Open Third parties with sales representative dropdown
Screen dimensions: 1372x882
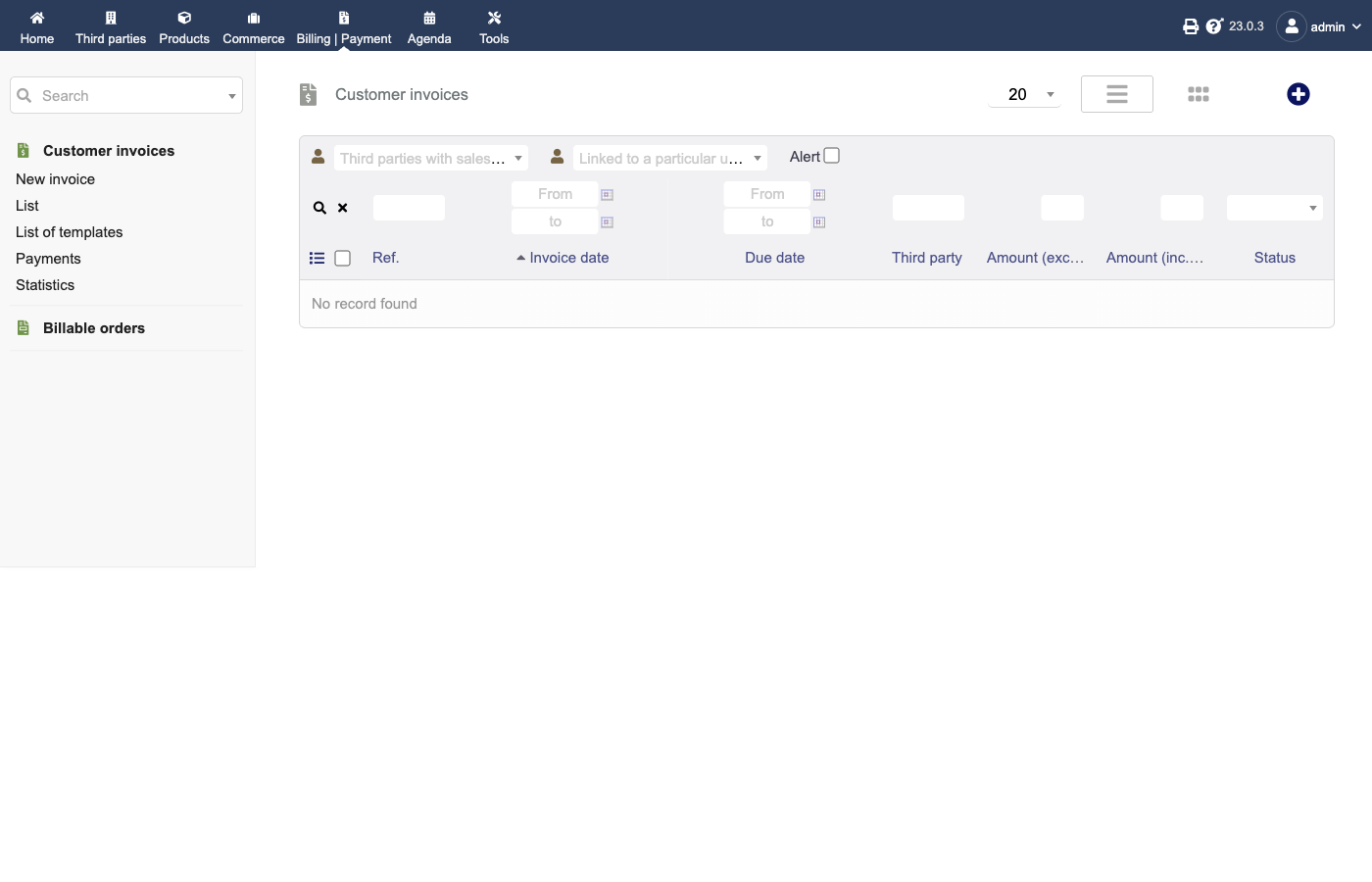[x=431, y=158]
